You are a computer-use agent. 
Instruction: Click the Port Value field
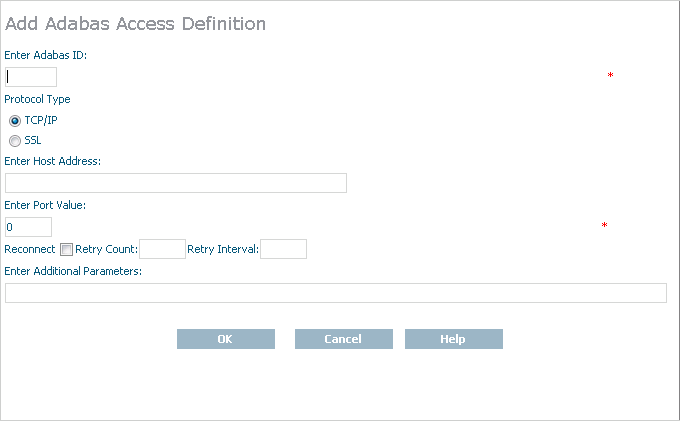(28, 227)
